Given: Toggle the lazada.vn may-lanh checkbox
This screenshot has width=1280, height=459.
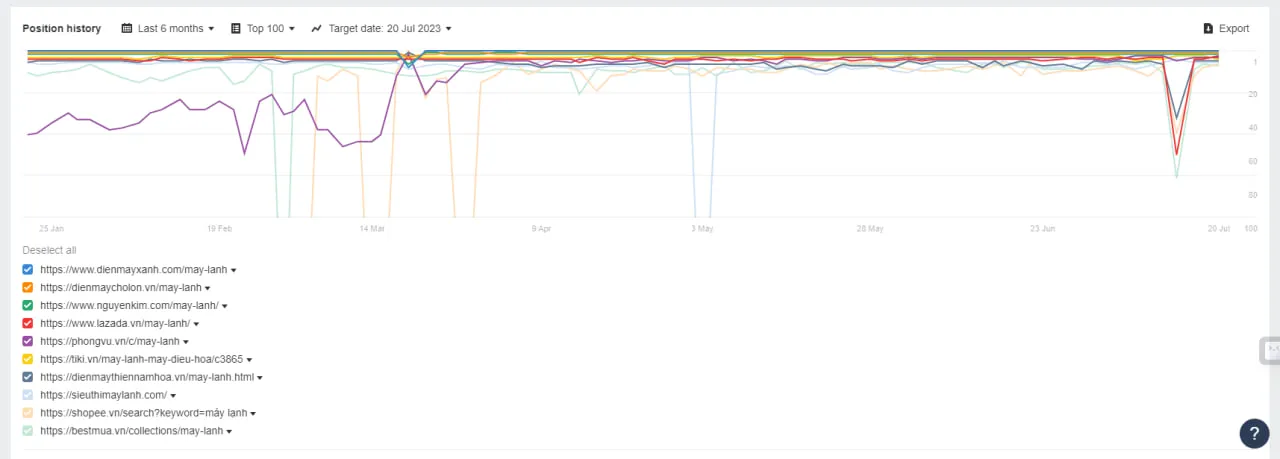Looking at the screenshot, I should 28,324.
